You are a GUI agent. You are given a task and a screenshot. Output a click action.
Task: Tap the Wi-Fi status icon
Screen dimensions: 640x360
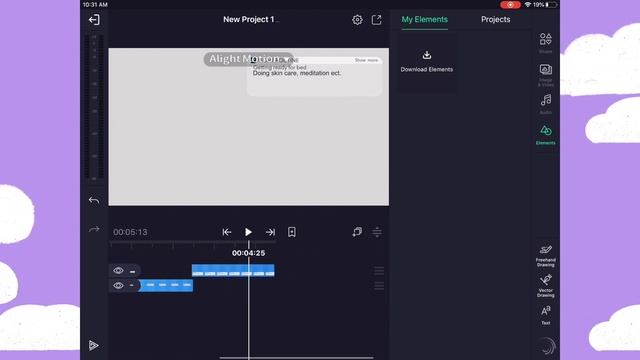[528, 4]
